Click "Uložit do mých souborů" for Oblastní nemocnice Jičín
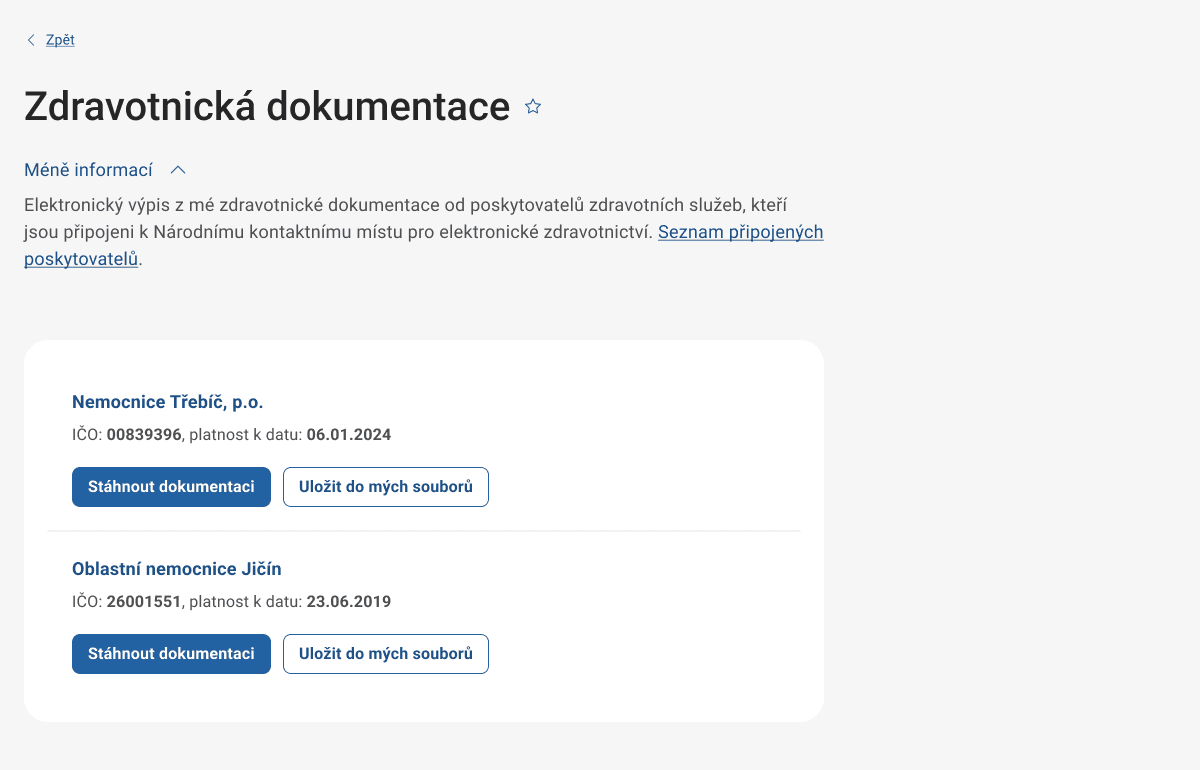Screen dimensions: 1200x770 (385, 653)
